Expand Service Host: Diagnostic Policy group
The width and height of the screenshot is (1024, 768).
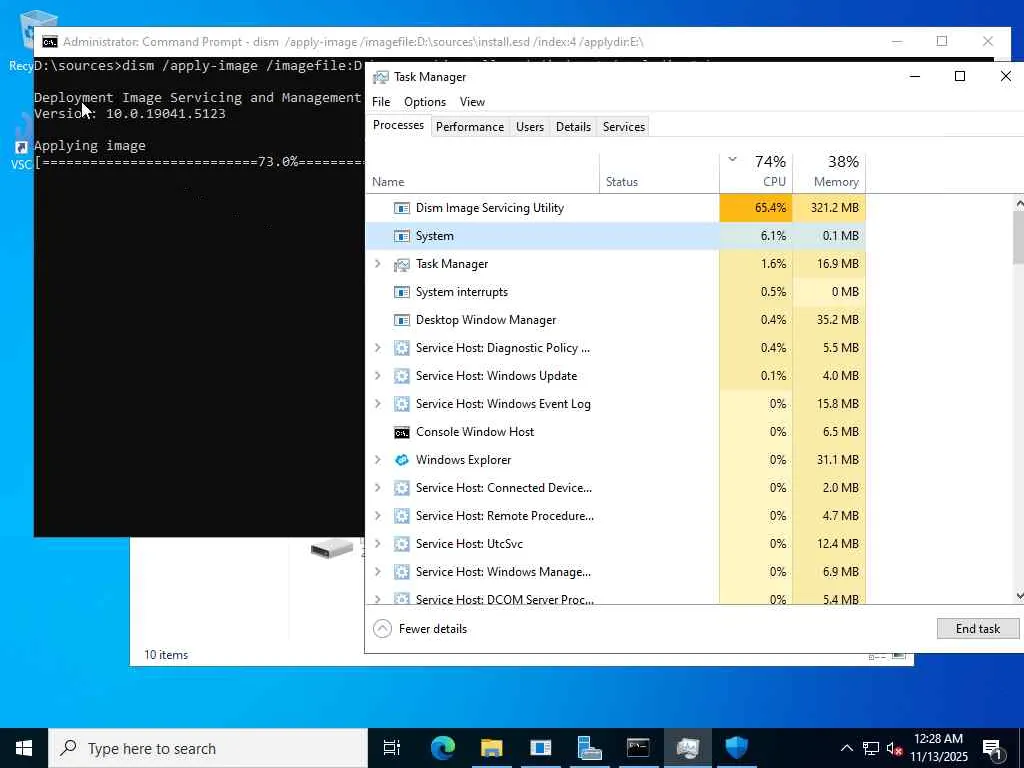pos(377,348)
